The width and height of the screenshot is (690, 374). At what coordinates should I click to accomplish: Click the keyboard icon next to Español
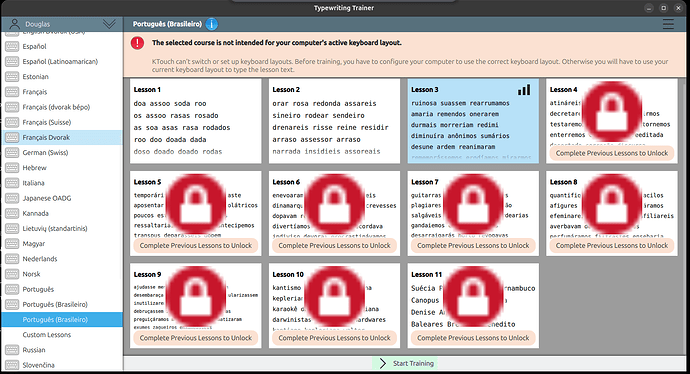(12, 46)
